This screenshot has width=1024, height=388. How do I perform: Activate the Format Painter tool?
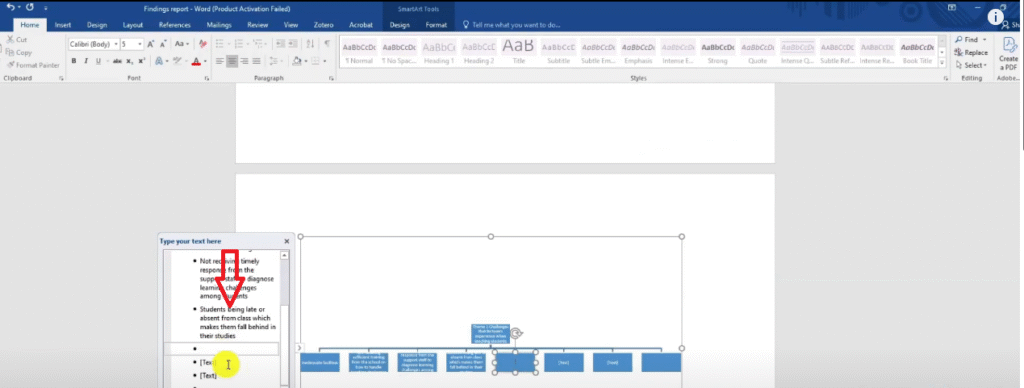click(33, 65)
